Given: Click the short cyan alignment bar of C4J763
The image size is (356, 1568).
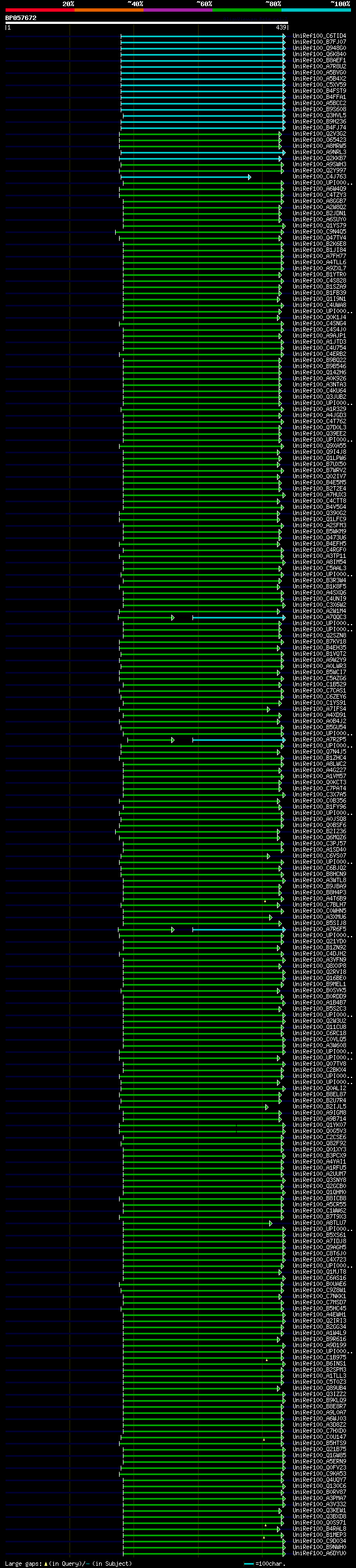Looking at the screenshot, I should click(185, 177).
